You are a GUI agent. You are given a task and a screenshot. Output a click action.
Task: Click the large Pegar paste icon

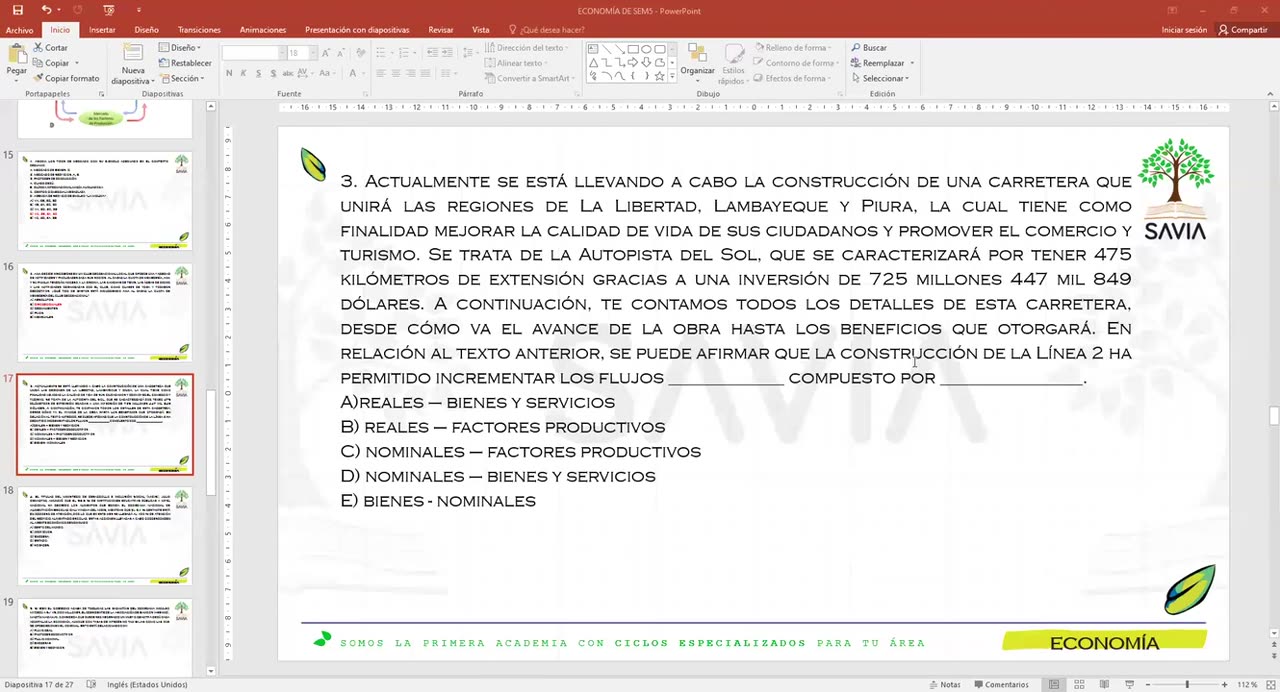click(17, 55)
